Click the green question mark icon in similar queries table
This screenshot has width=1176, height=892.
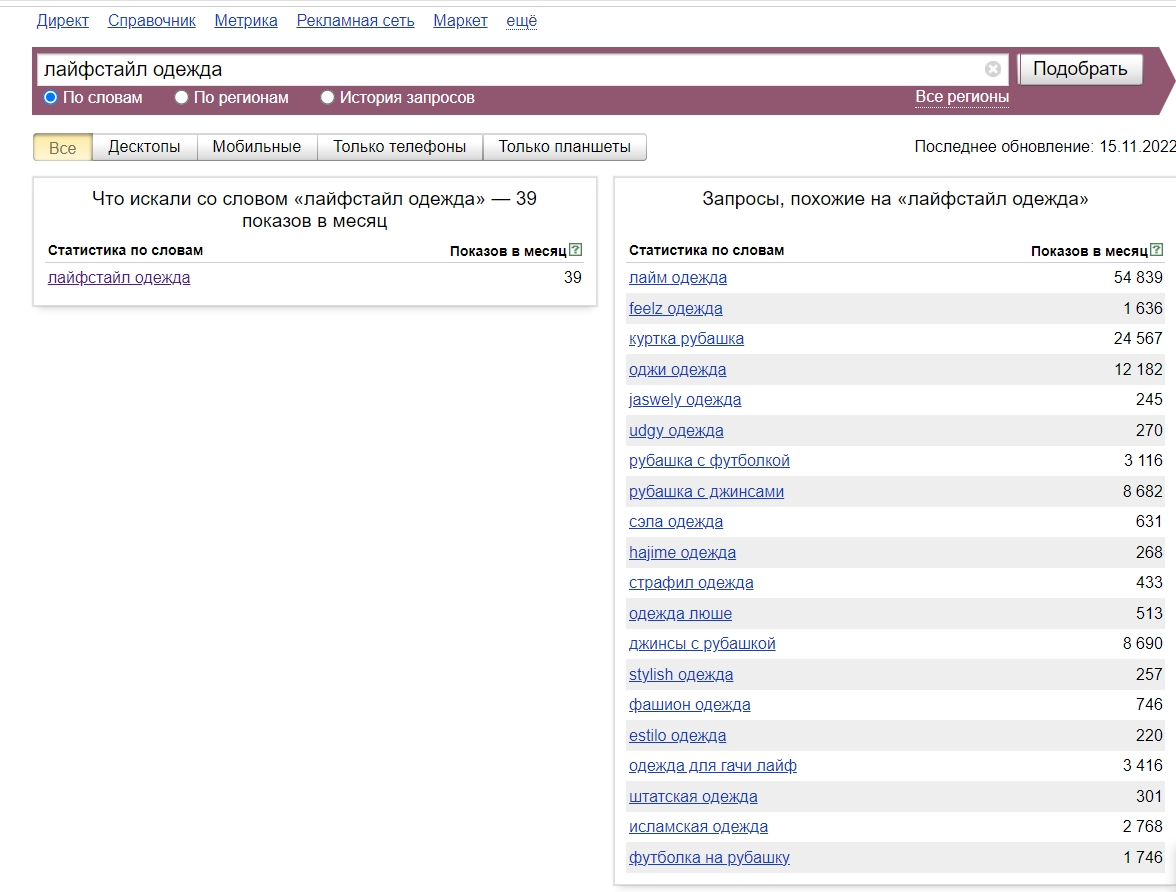coord(1159,248)
